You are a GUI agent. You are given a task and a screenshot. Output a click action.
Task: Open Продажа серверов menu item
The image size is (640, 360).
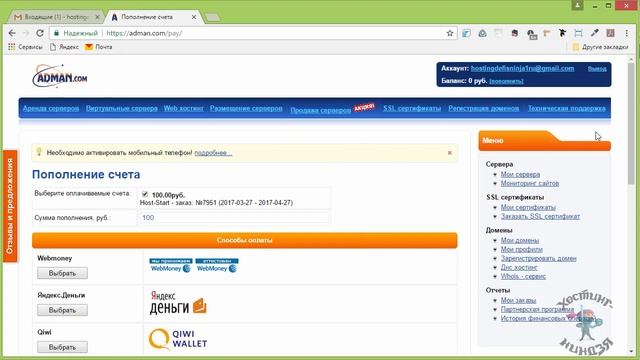coord(320,110)
